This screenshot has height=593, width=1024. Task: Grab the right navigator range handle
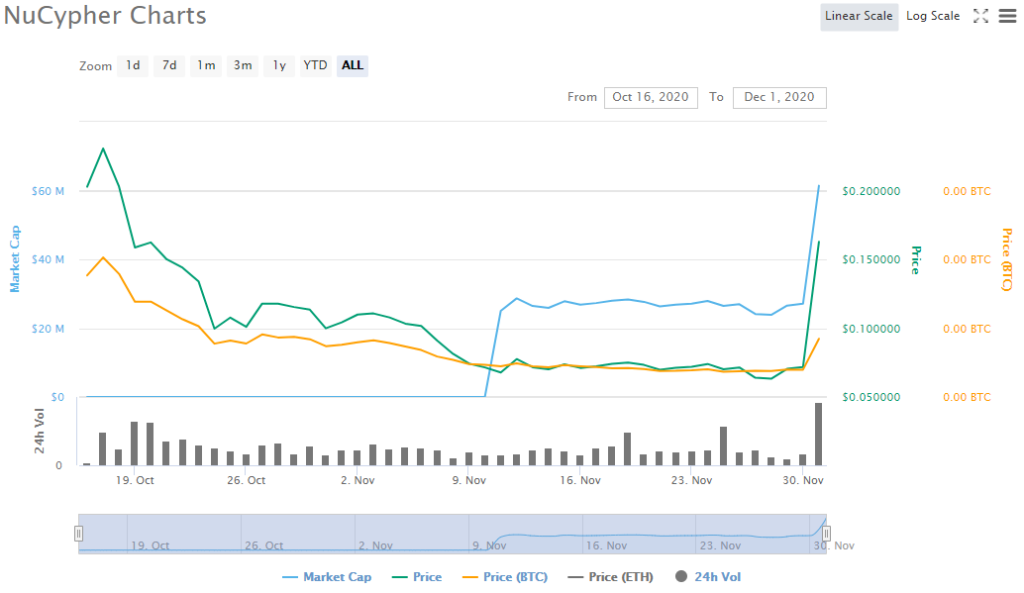pyautogui.click(x=826, y=534)
